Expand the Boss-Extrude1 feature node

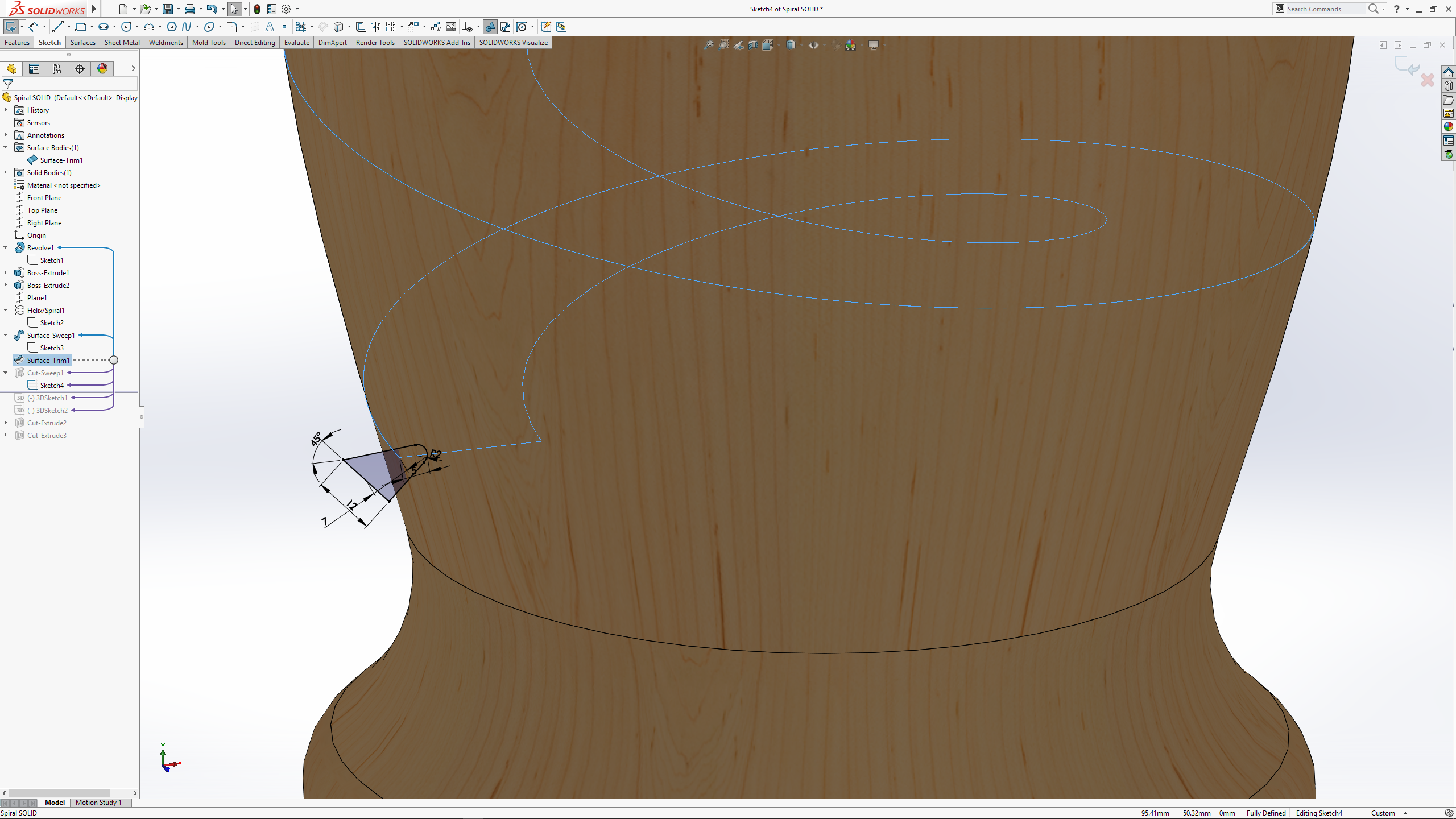coord(6,272)
